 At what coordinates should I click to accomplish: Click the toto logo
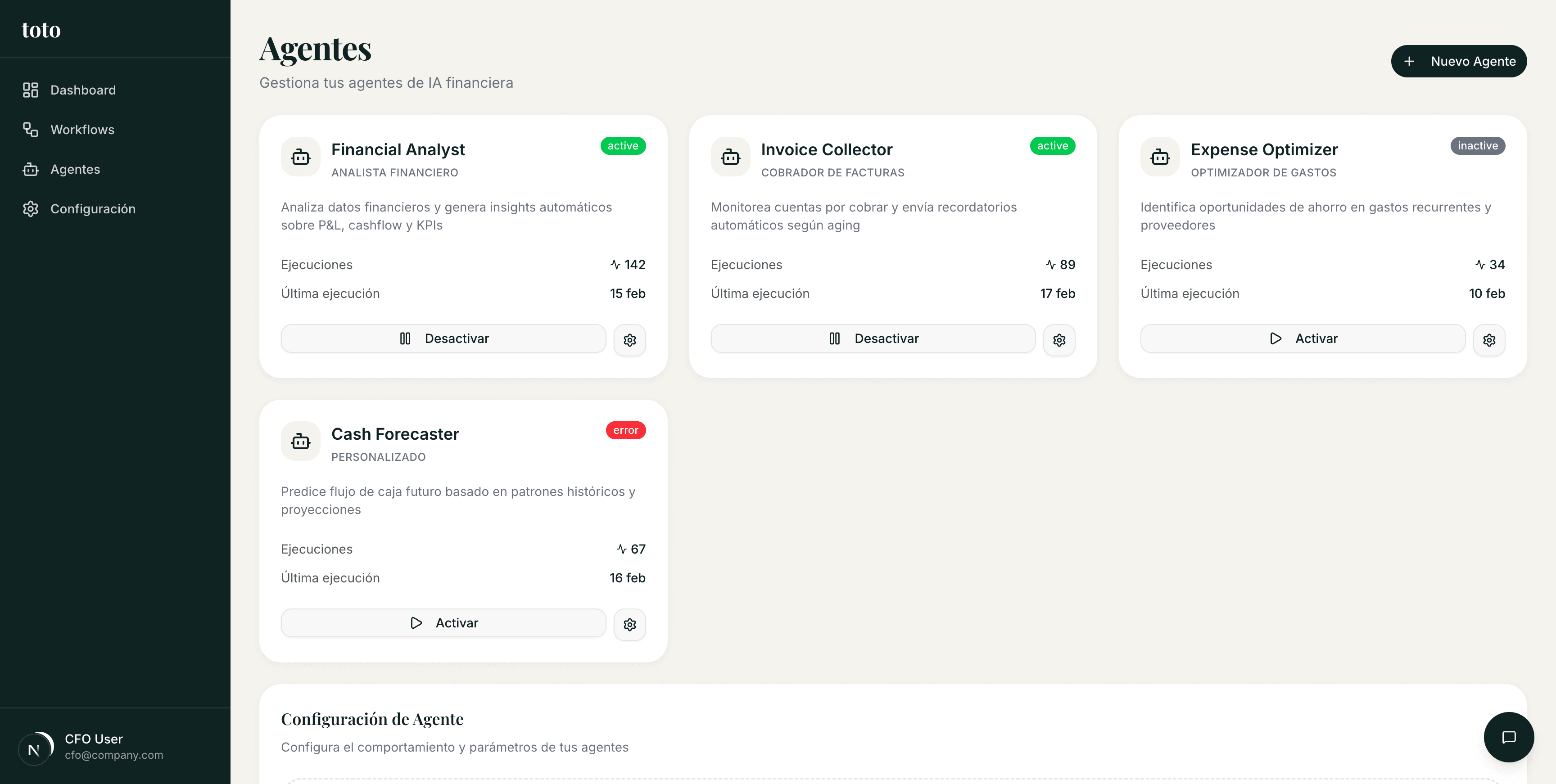[41, 29]
